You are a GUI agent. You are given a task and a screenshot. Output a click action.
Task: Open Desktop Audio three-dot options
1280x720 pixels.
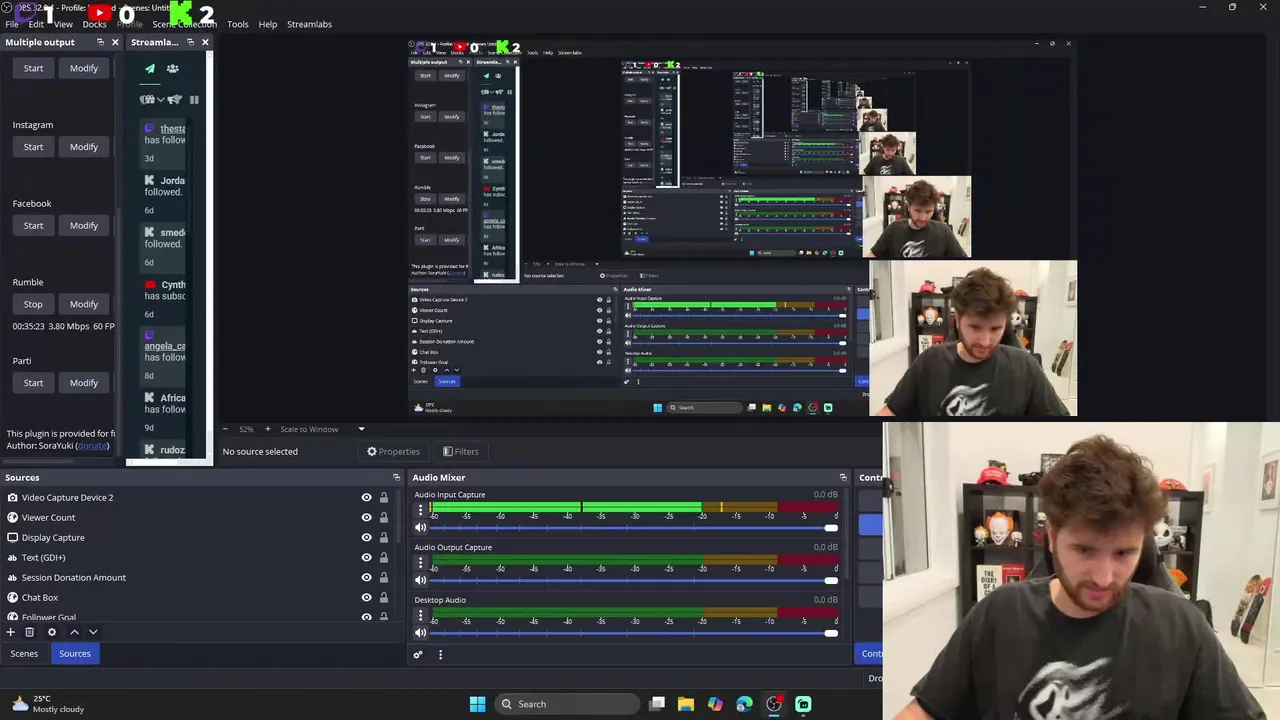coord(421,614)
